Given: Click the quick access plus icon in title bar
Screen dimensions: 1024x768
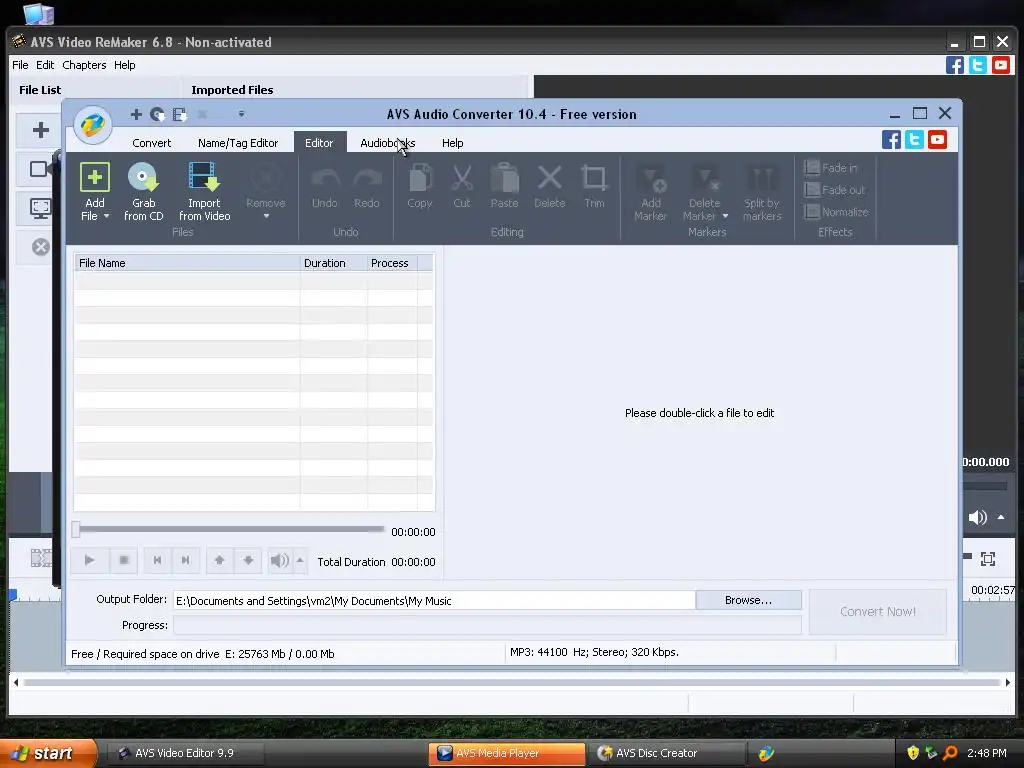Looking at the screenshot, I should [x=136, y=114].
